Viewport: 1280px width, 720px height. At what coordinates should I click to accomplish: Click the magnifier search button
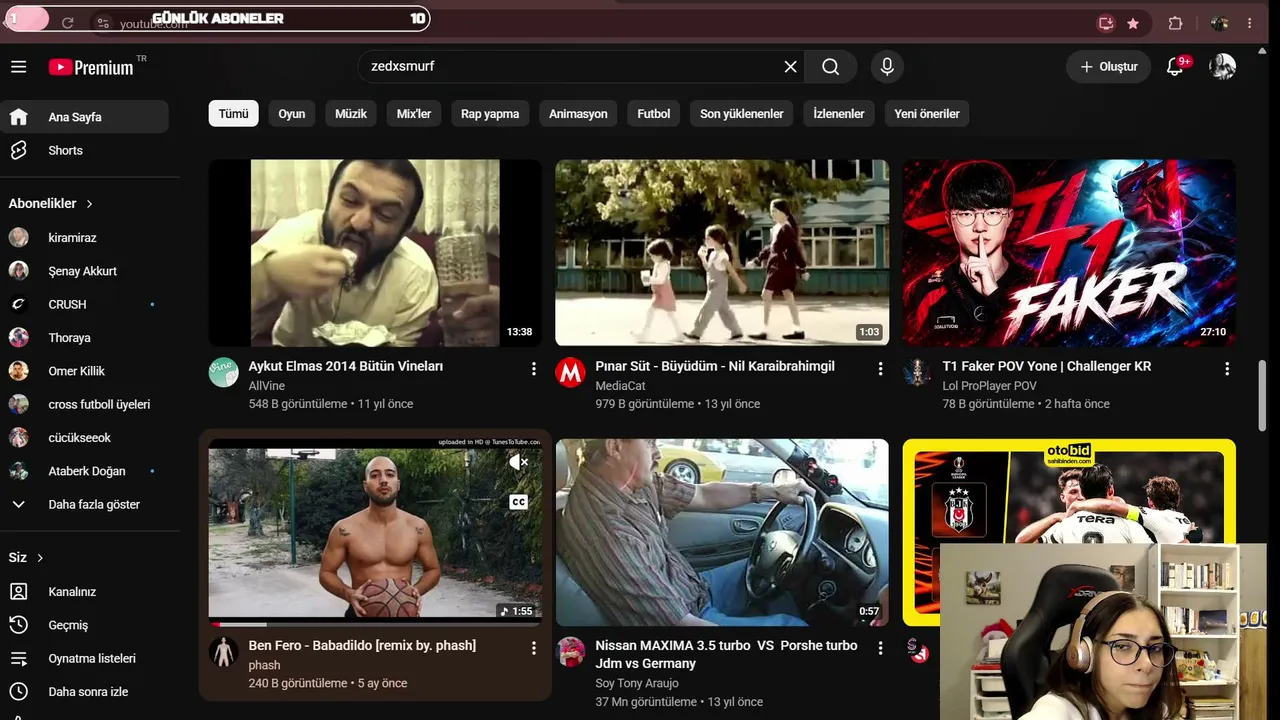point(830,67)
